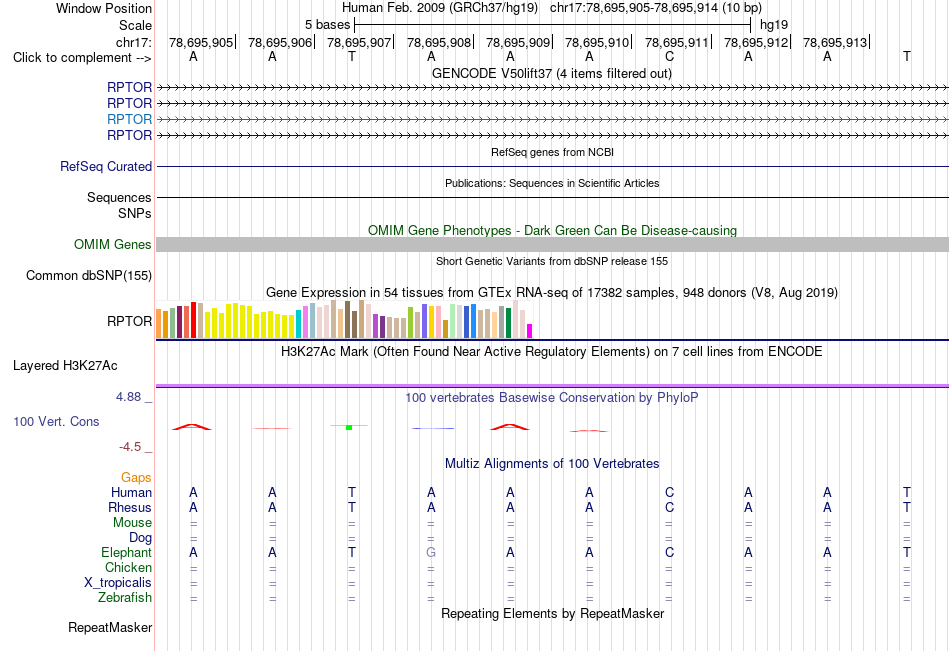Click the 'Click to complement -->' label
Image resolution: width=950 pixels, height=651 pixels.
(x=82, y=58)
